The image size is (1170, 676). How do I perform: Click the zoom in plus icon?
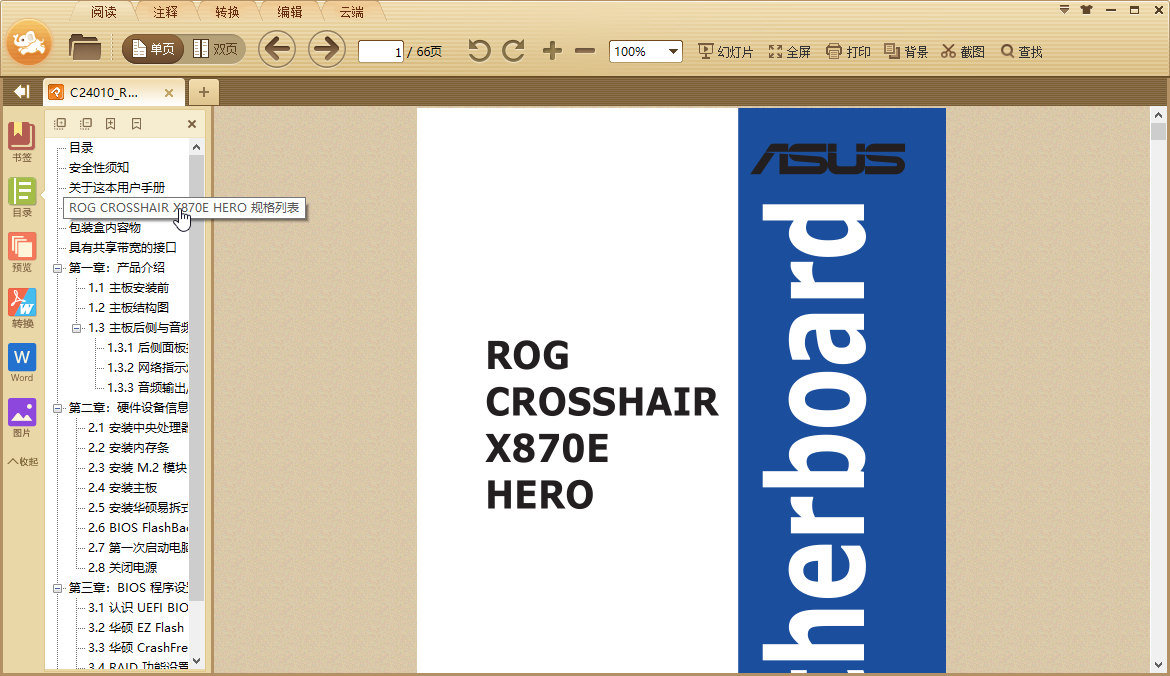pyautogui.click(x=552, y=51)
